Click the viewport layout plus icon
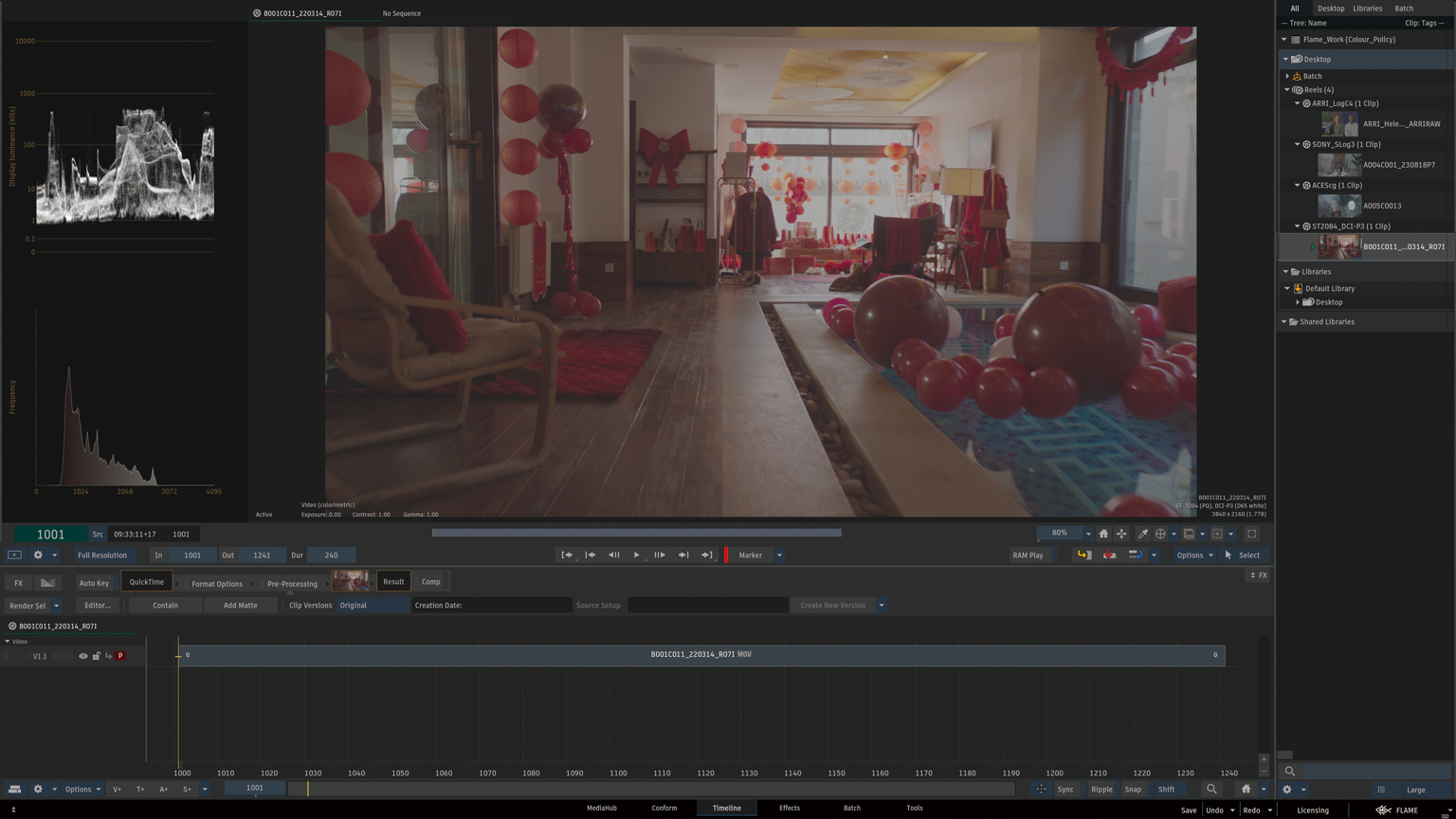This screenshot has height=819, width=1456. coord(1218,534)
